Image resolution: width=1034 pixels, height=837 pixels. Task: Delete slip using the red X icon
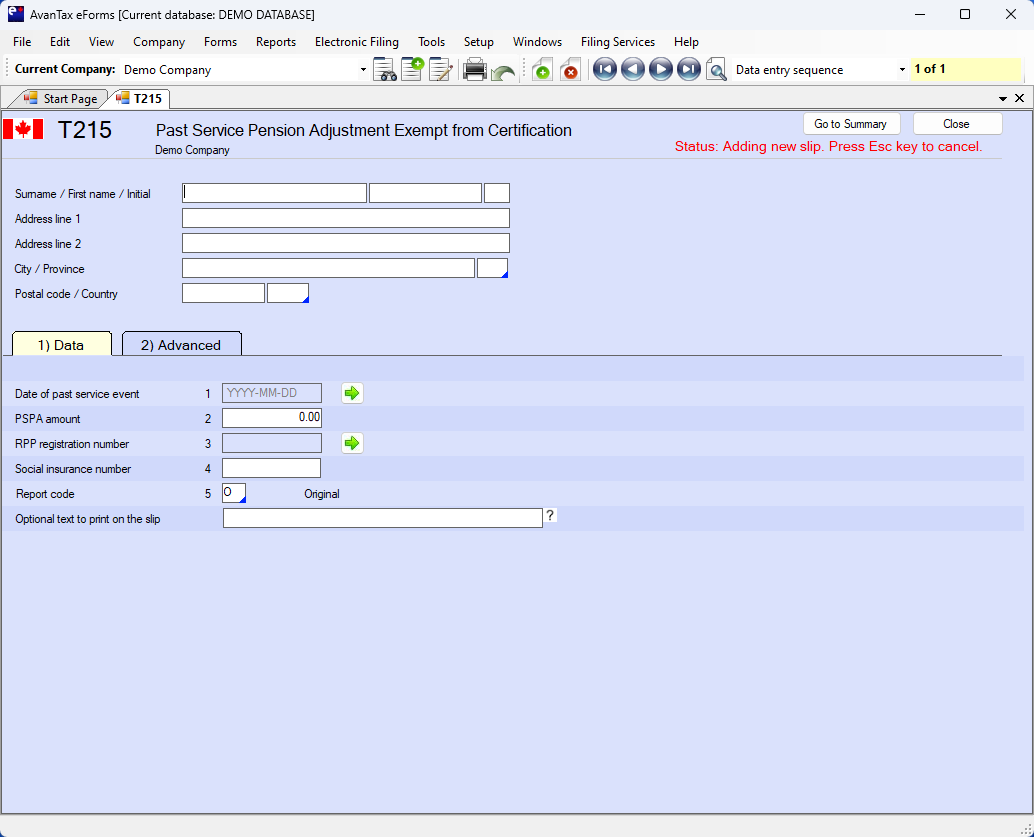tap(570, 70)
